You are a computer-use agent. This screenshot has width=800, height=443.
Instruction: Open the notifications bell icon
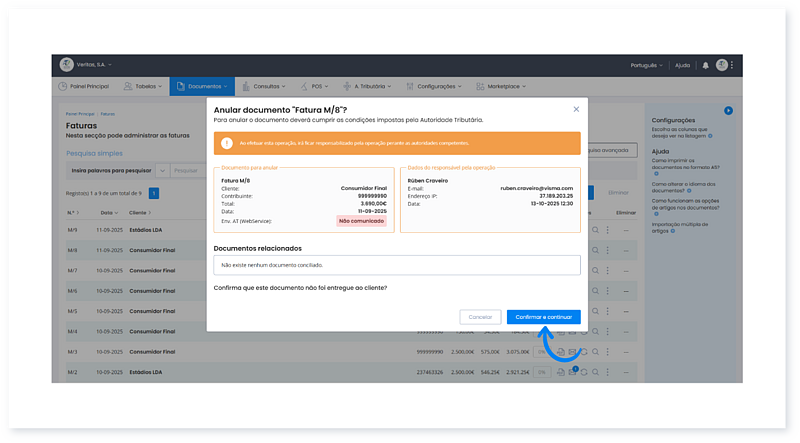click(x=705, y=65)
